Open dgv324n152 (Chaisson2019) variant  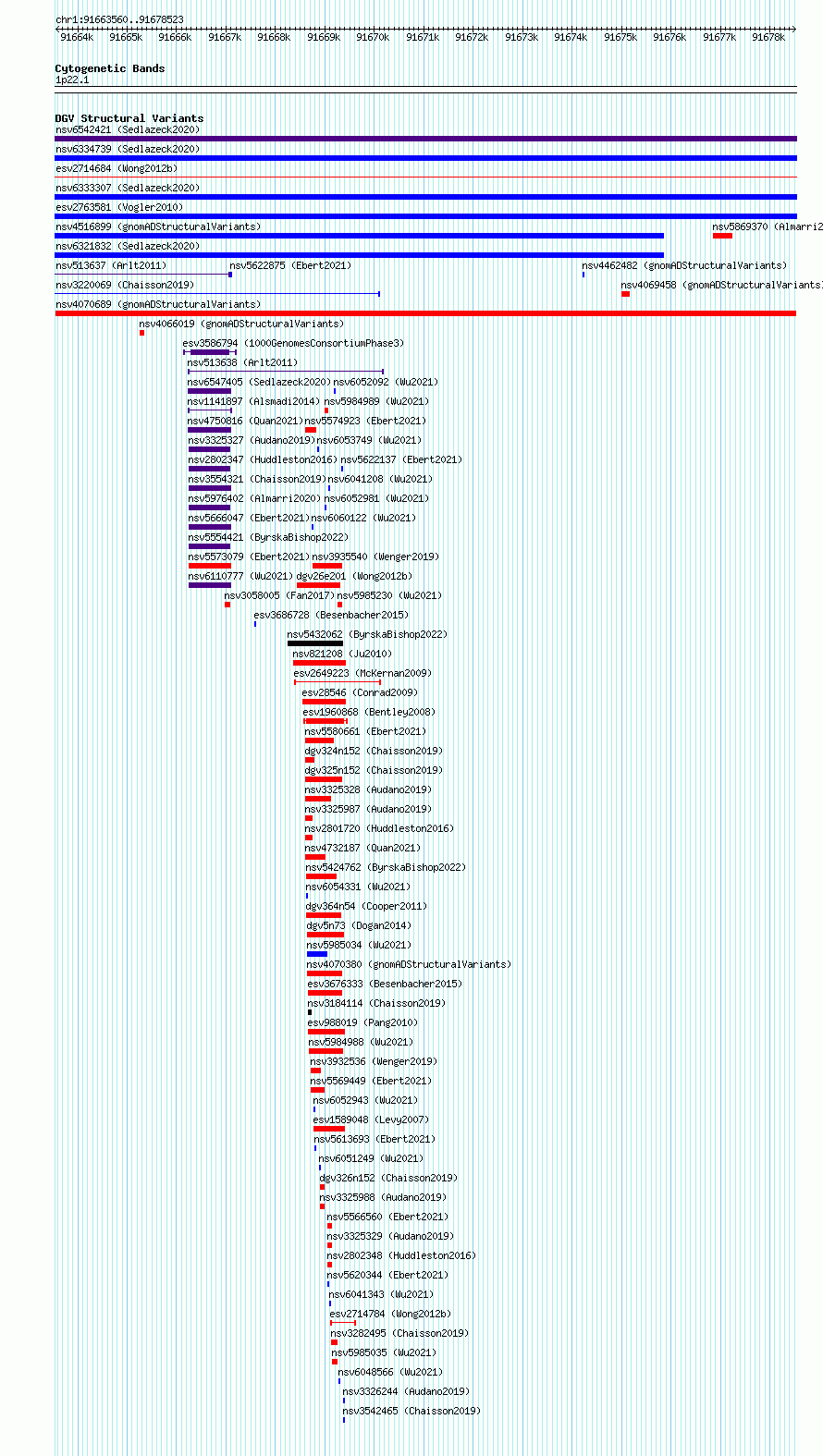click(x=374, y=751)
